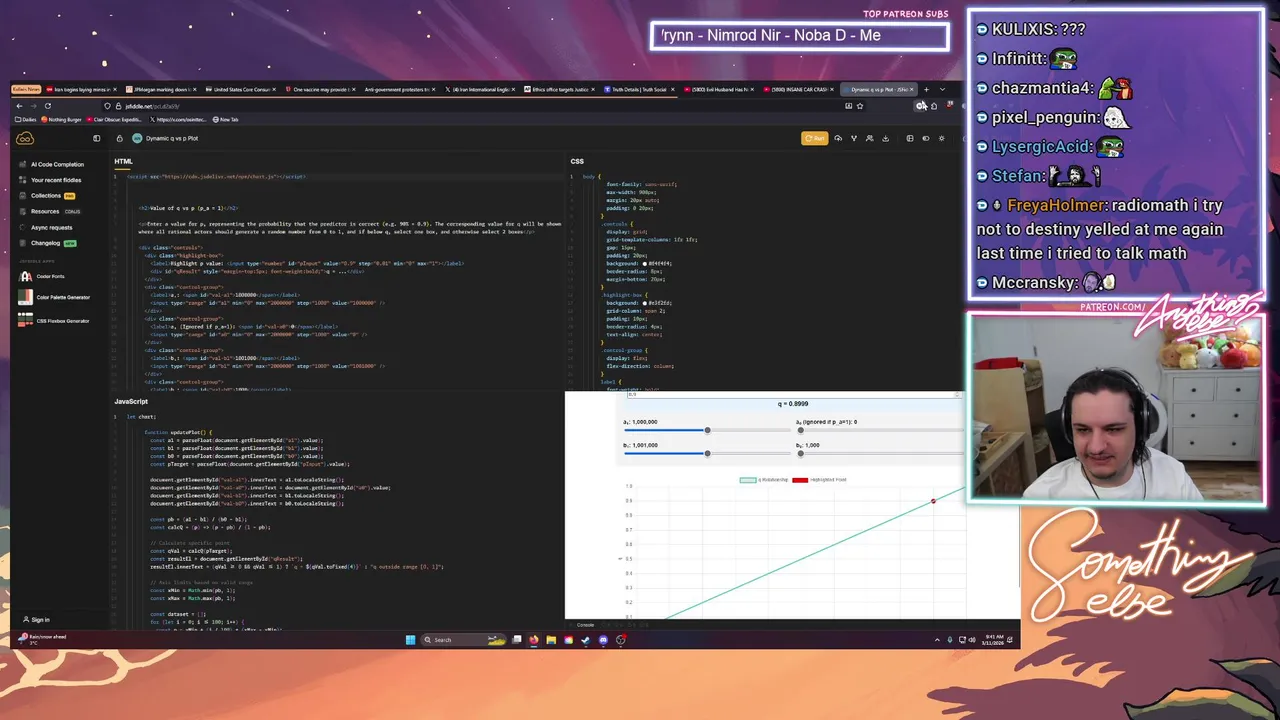Click the Save cloud icon next to Run
The width and height of the screenshot is (1280, 720).
coord(838,138)
